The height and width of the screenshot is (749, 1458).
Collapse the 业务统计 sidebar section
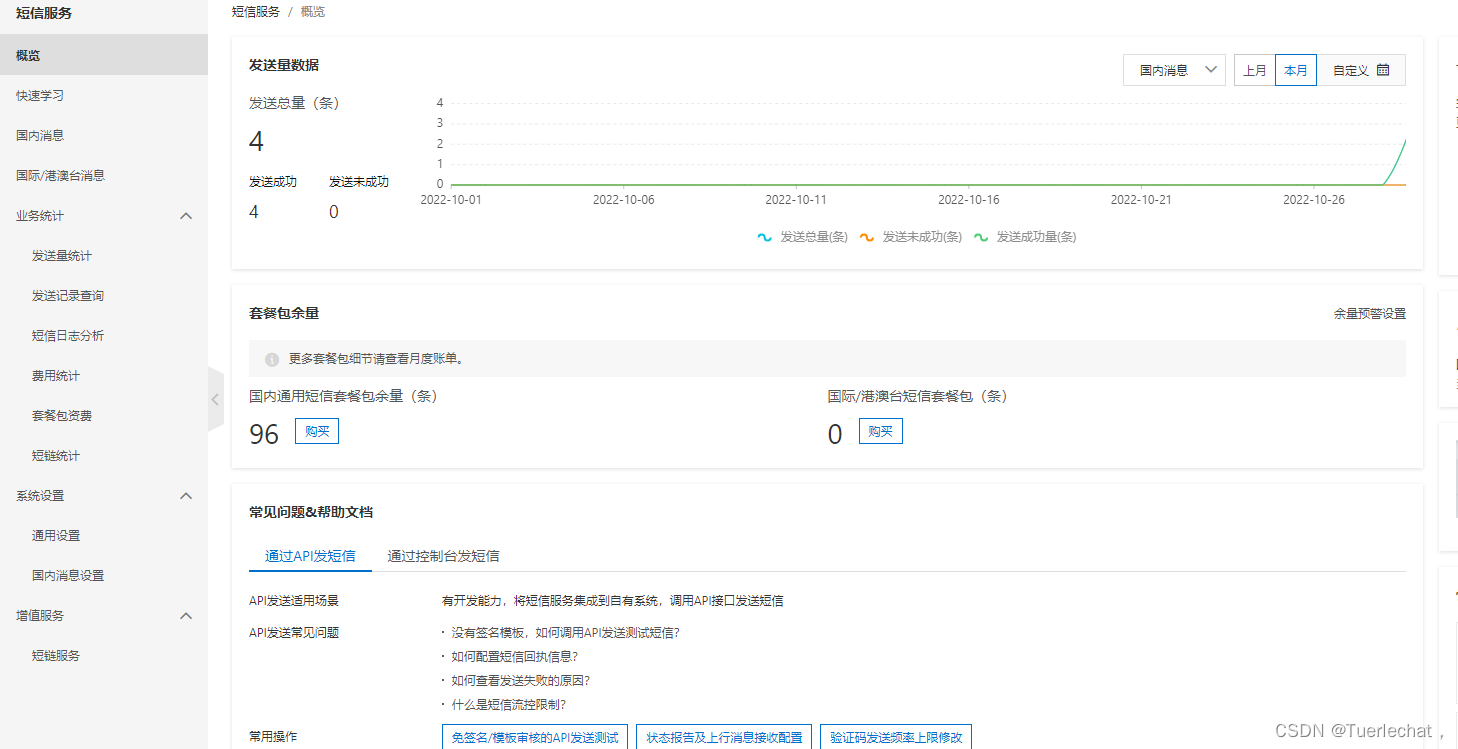(186, 215)
